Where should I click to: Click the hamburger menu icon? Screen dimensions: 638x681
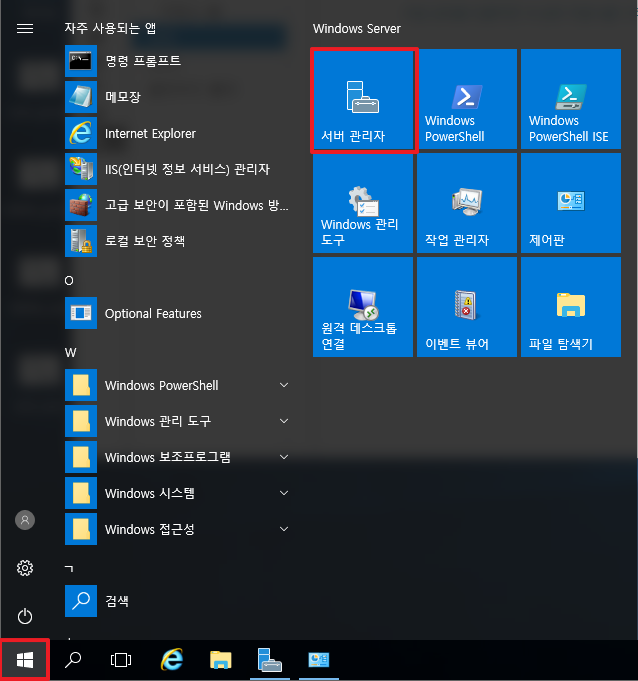pos(25,29)
